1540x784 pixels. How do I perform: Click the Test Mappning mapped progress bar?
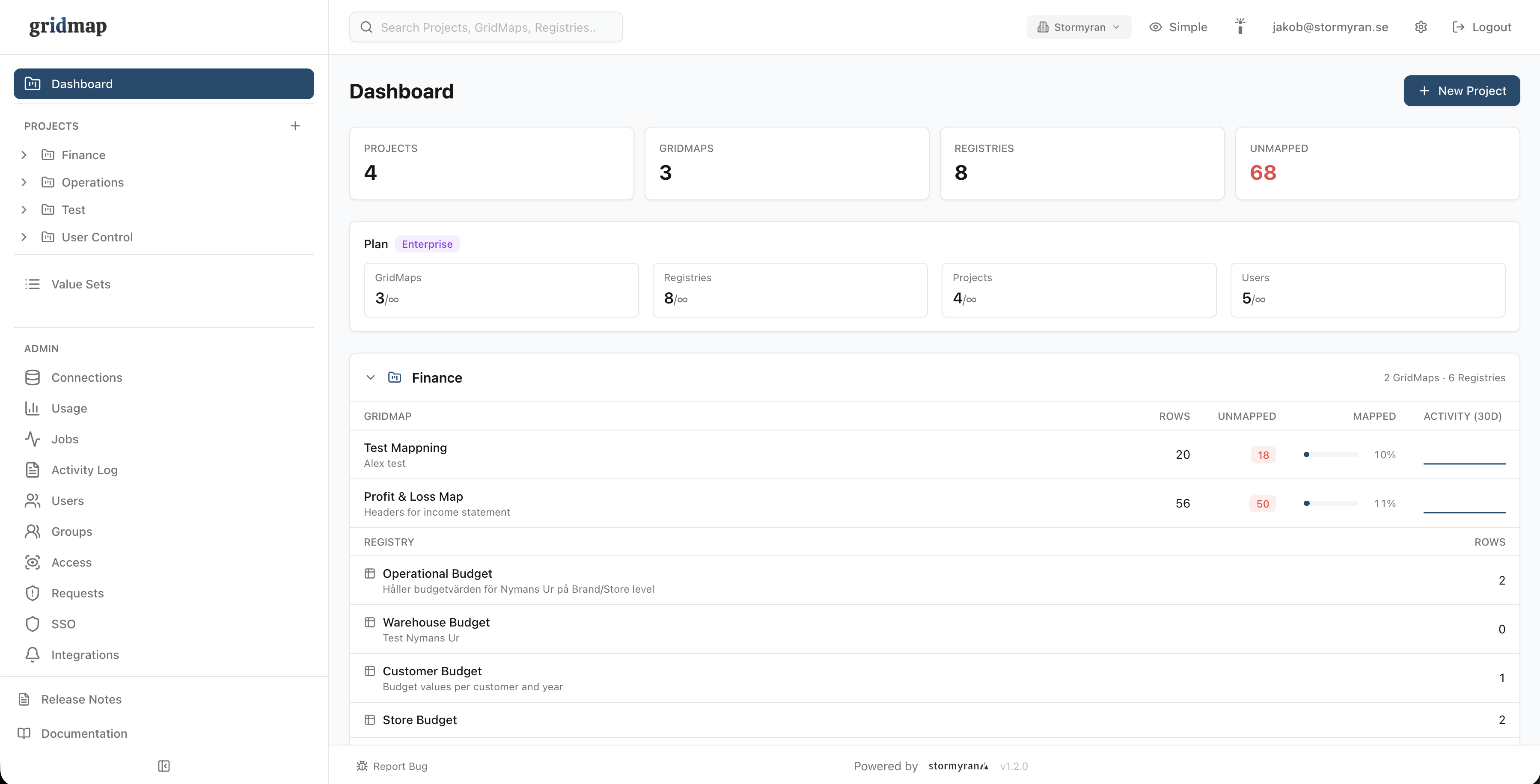pyautogui.click(x=1331, y=455)
